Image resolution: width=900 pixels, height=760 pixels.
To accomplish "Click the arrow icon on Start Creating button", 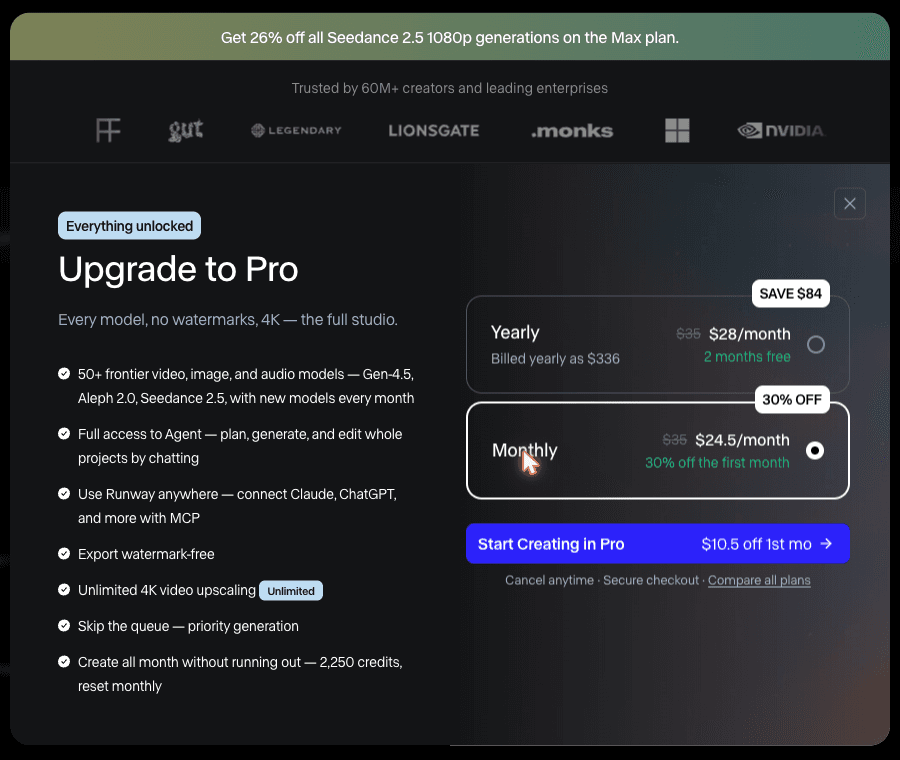I will click(x=826, y=544).
